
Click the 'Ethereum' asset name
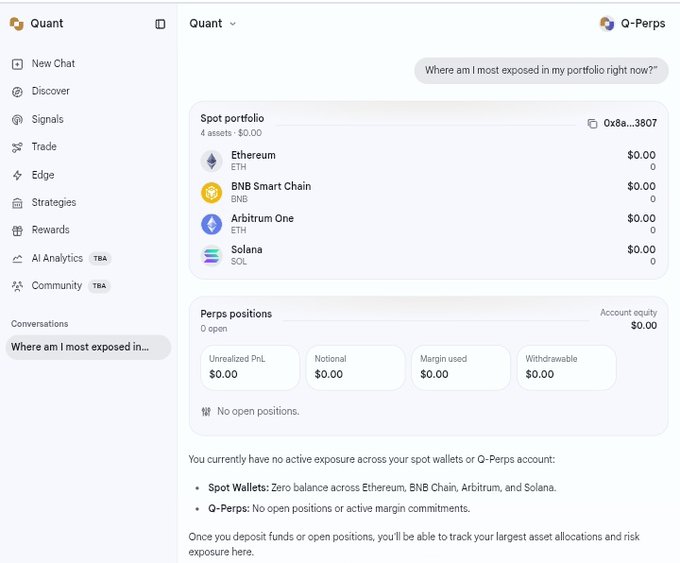(x=253, y=155)
